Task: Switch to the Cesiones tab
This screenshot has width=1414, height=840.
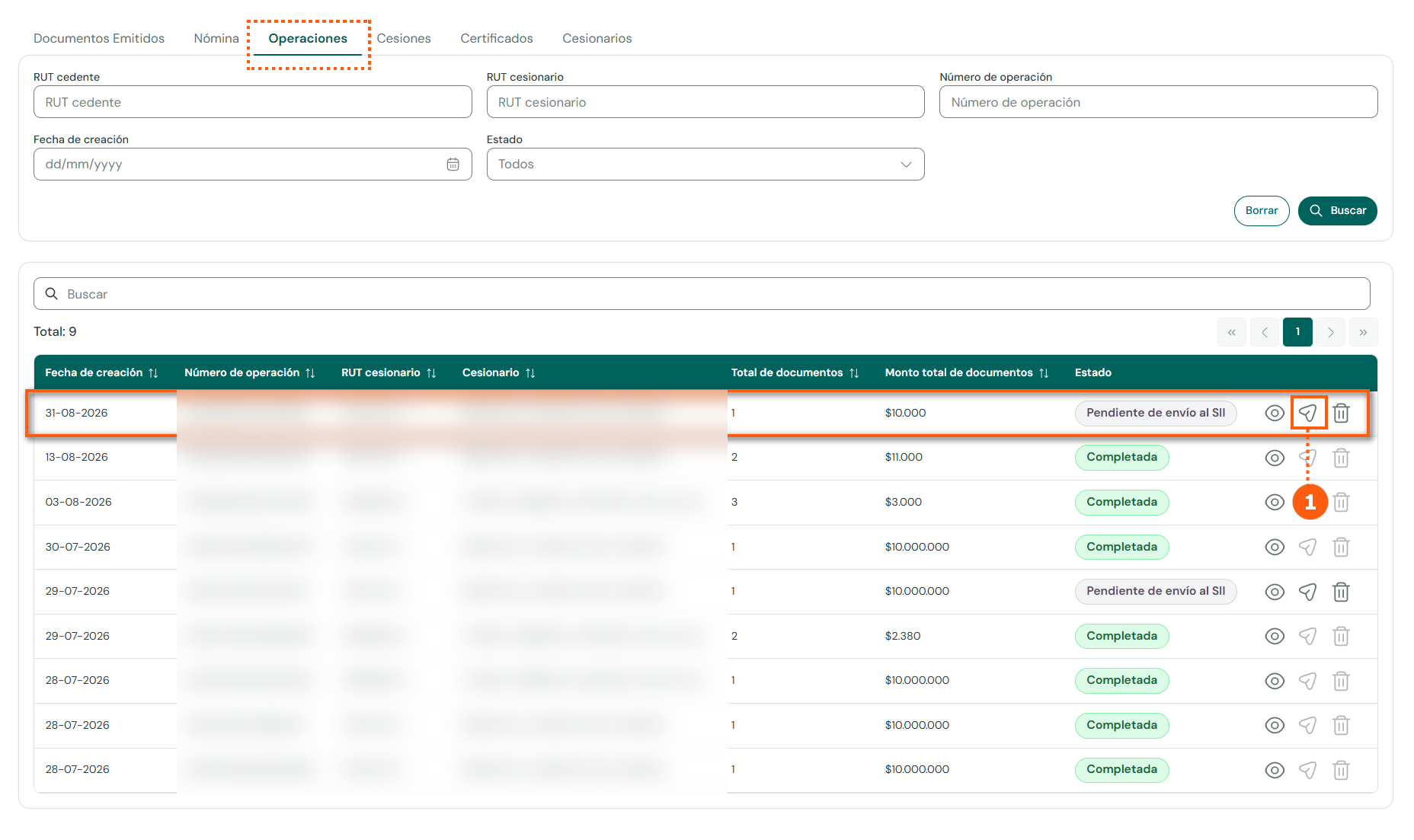Action: [404, 39]
